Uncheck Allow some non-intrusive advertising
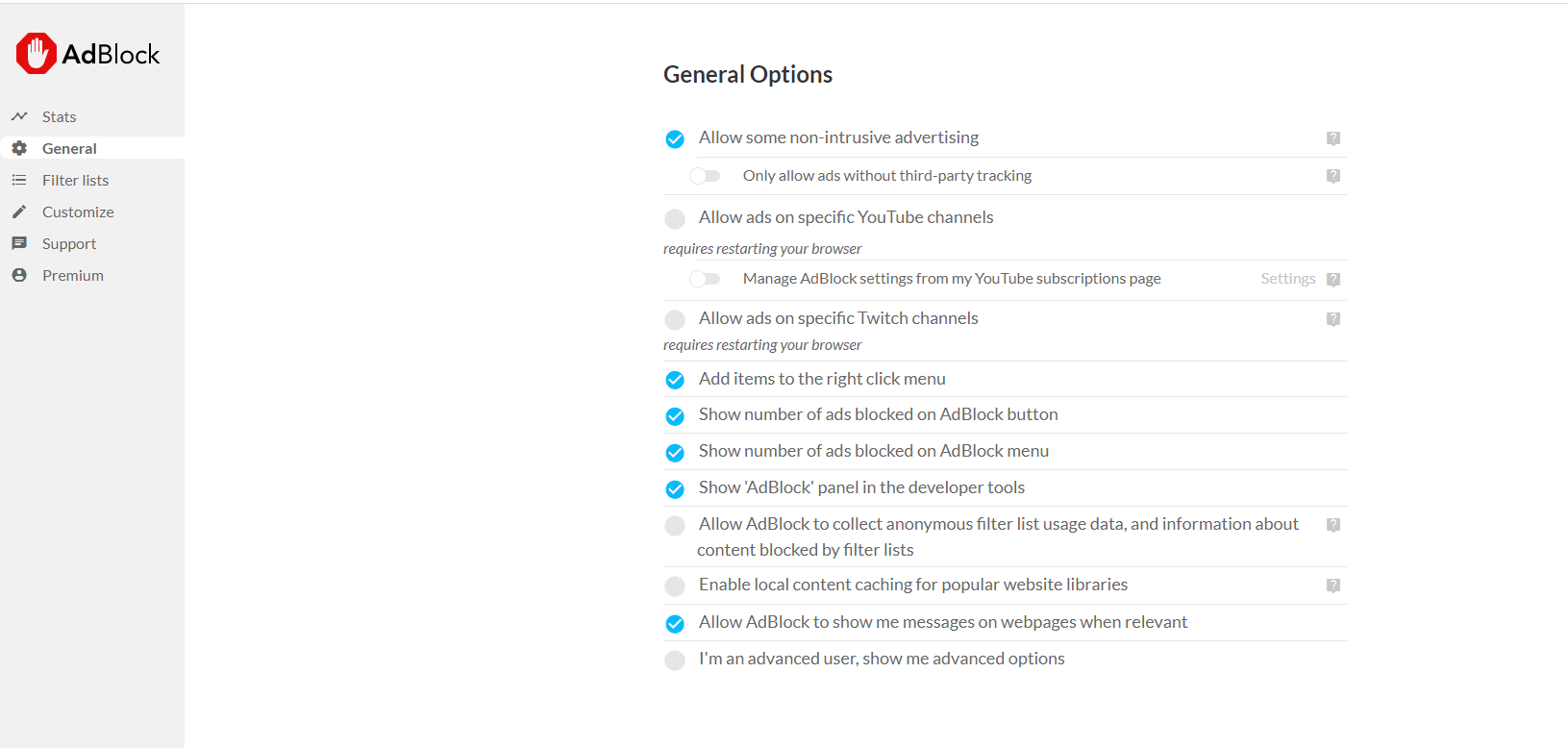Image resolution: width=1568 pixels, height=748 pixels. pyautogui.click(x=675, y=139)
